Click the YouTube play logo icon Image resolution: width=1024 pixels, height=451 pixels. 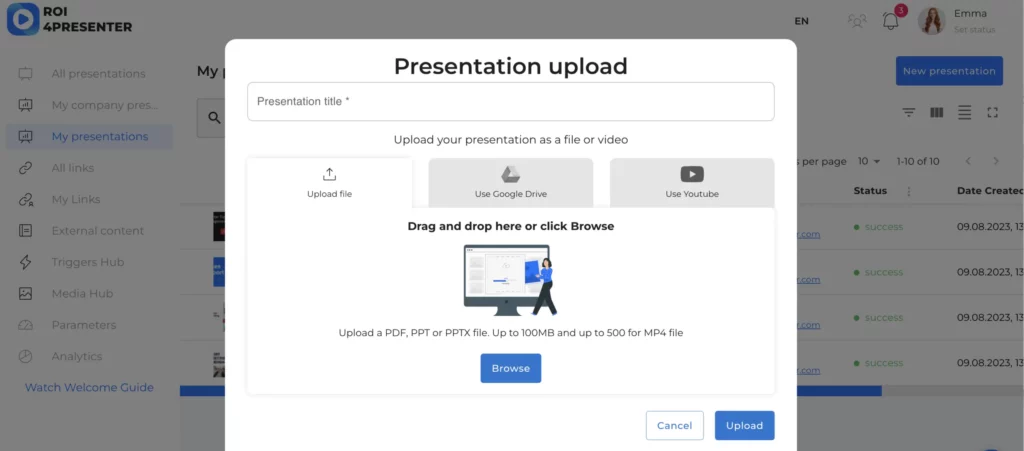coord(692,174)
